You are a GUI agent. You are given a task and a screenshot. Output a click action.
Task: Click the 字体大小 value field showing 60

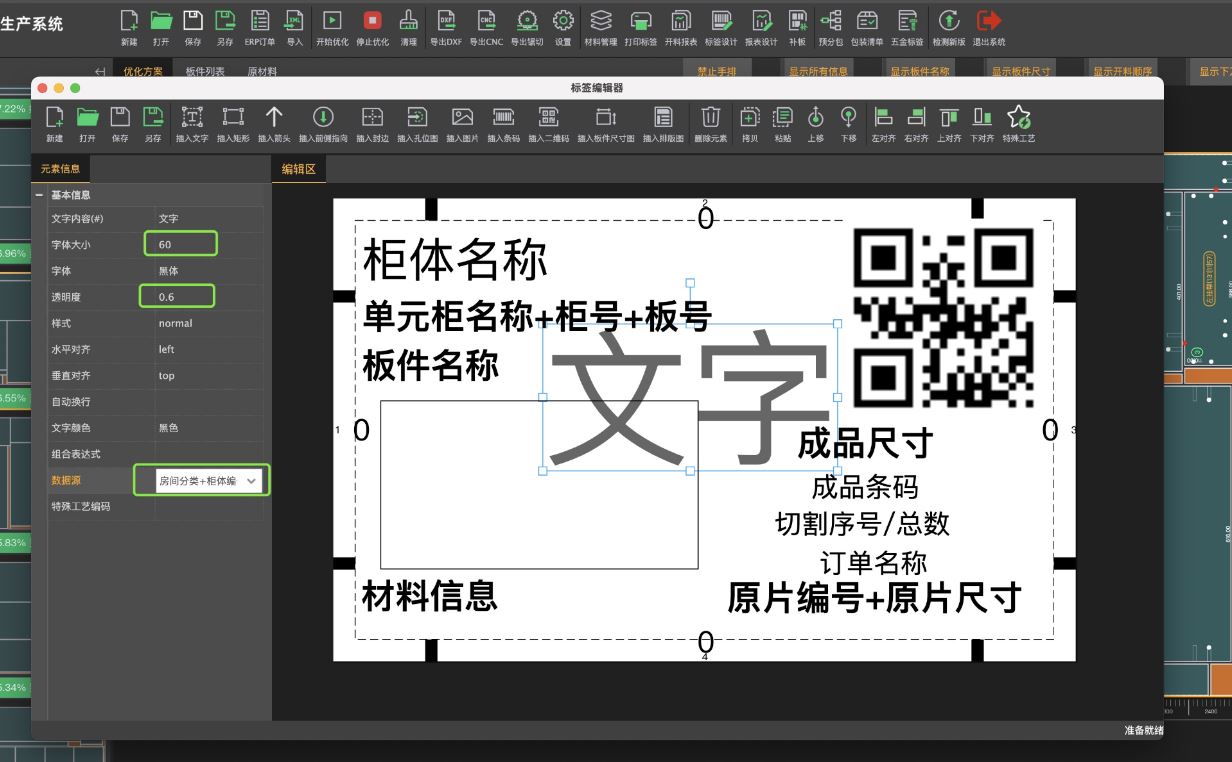point(180,243)
